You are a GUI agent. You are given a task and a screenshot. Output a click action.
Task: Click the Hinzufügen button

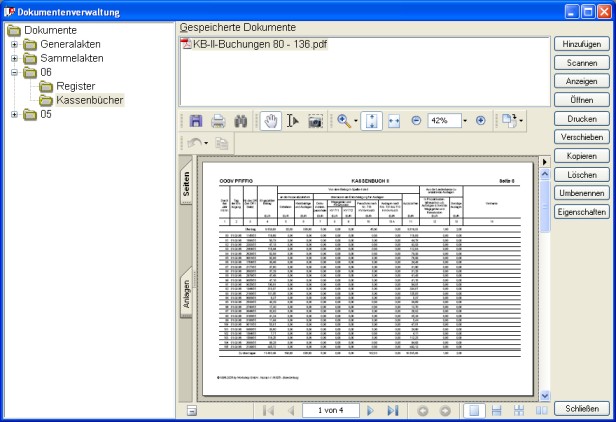[582, 44]
